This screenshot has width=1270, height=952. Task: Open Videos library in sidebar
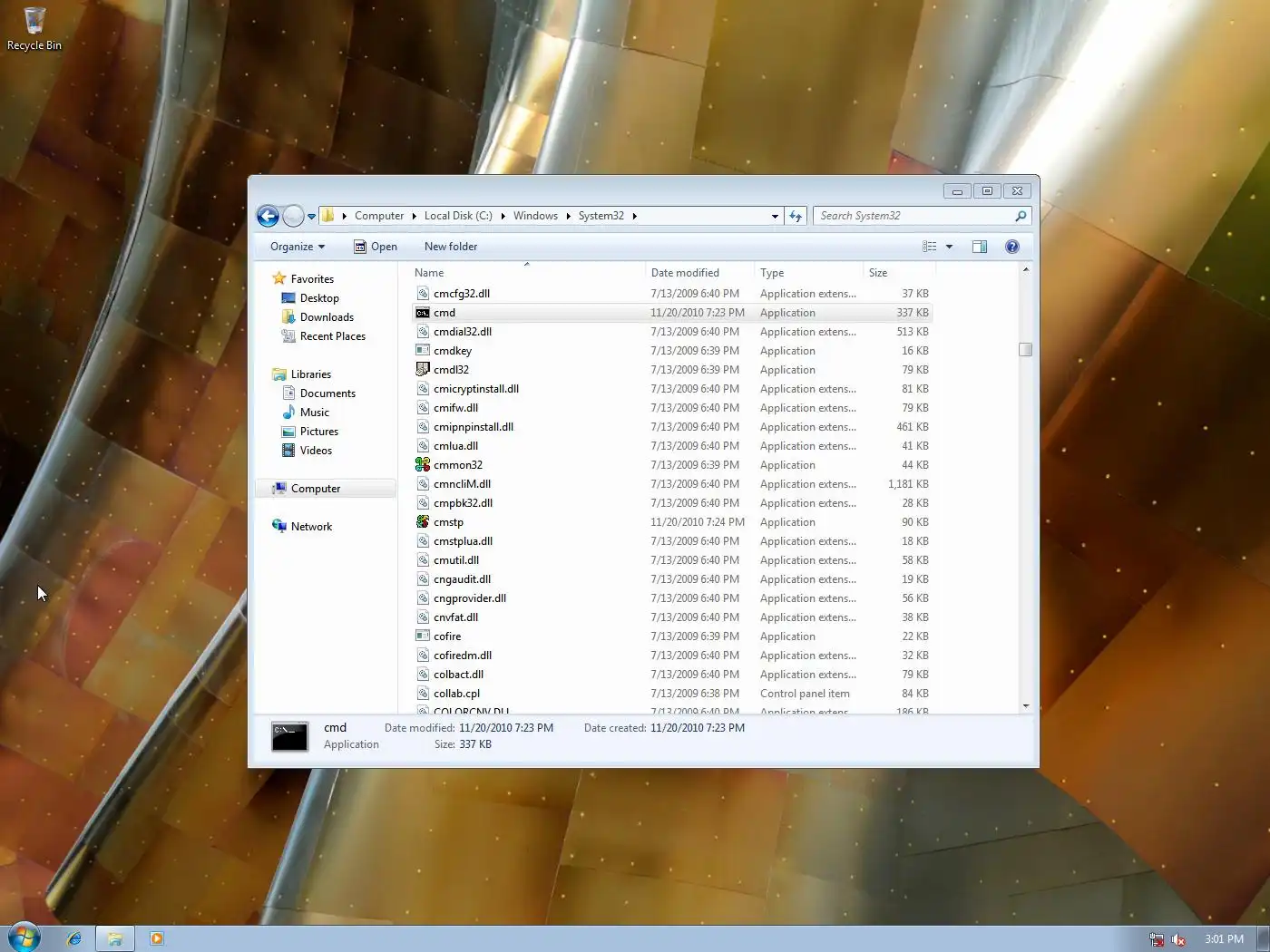316,451
